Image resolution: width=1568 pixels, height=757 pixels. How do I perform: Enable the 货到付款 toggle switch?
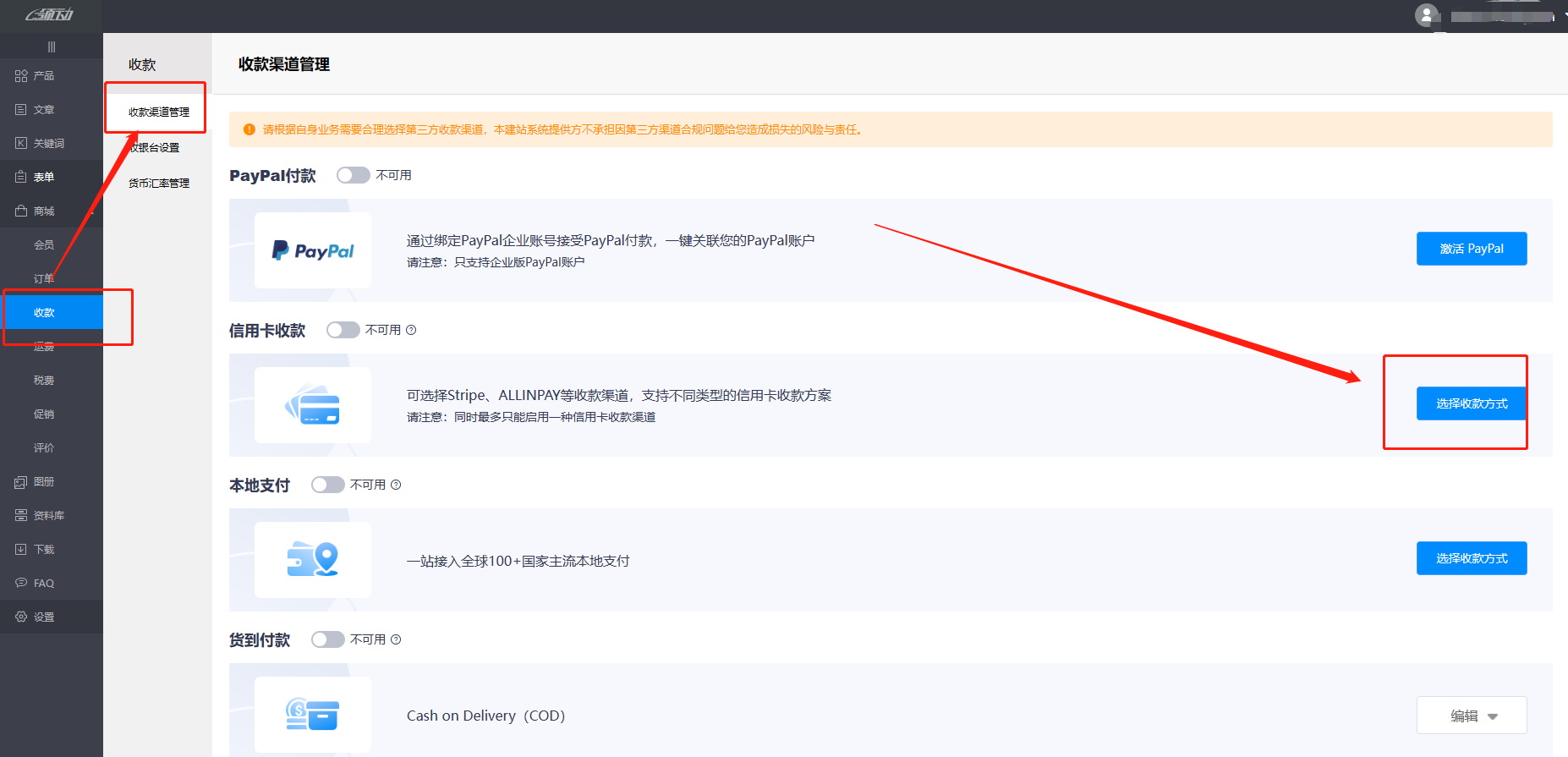327,639
